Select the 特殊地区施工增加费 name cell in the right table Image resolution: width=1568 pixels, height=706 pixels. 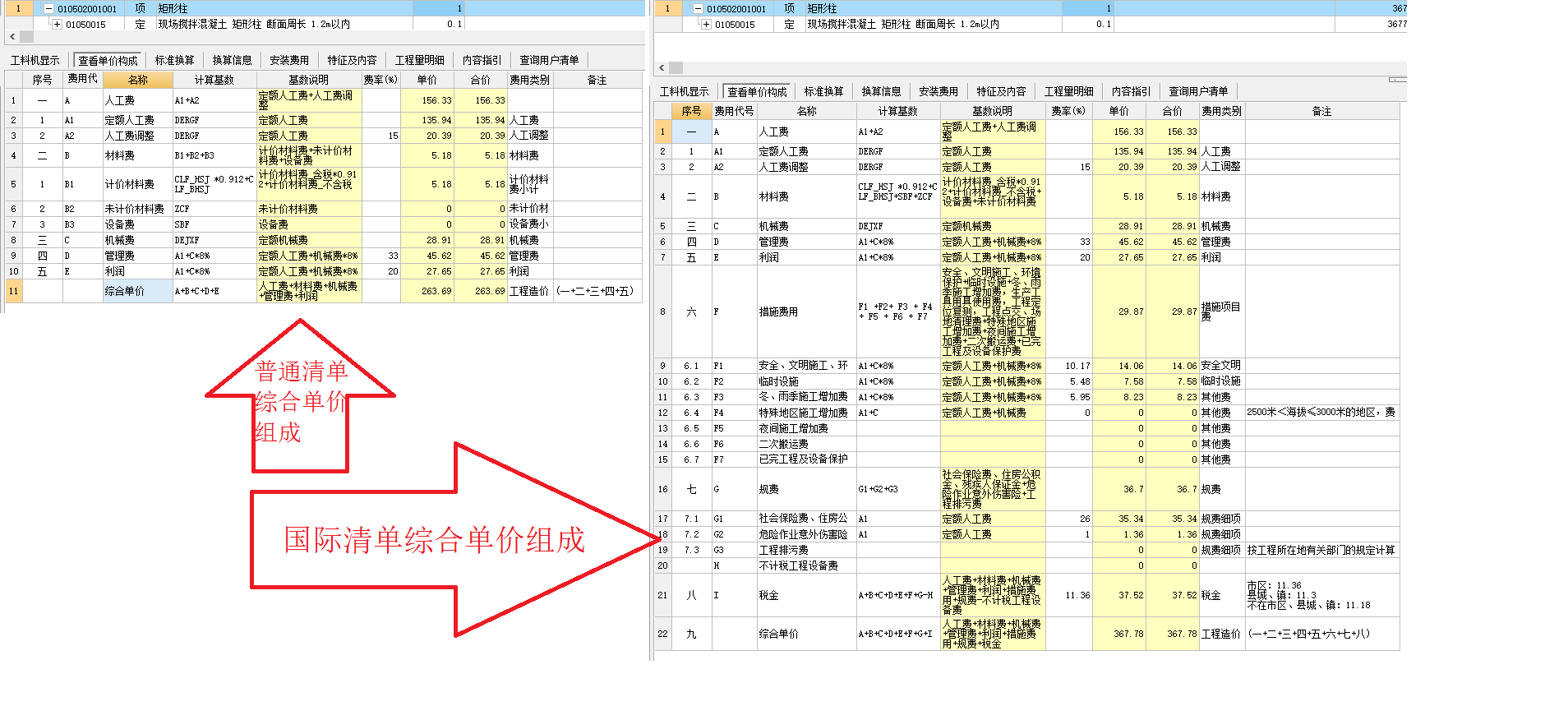pos(806,413)
